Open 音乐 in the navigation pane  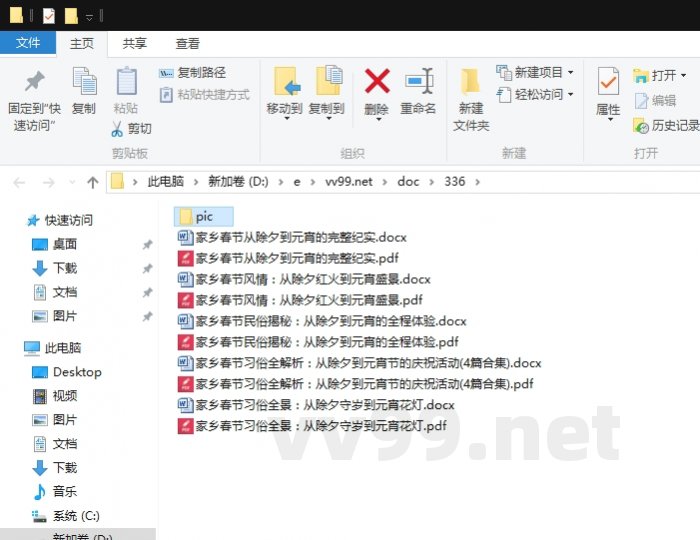pyautogui.click(x=55, y=492)
